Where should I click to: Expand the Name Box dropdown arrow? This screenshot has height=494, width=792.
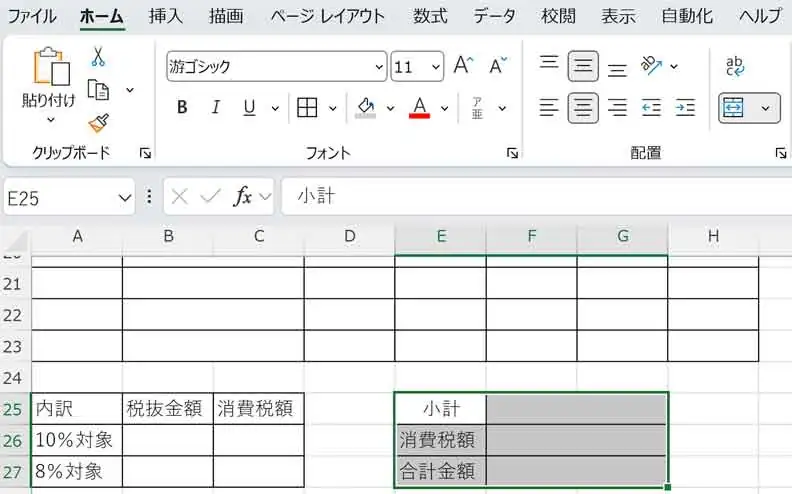point(124,197)
